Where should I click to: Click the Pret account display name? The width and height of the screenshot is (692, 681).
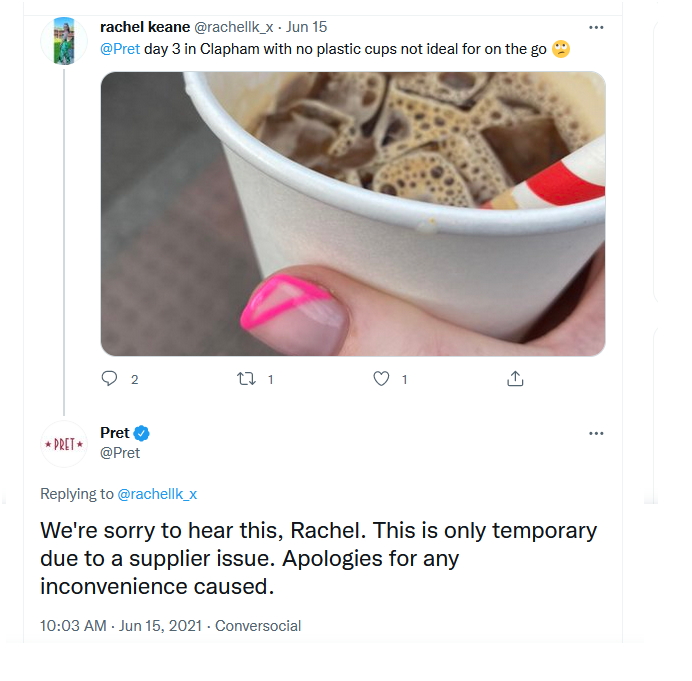115,433
